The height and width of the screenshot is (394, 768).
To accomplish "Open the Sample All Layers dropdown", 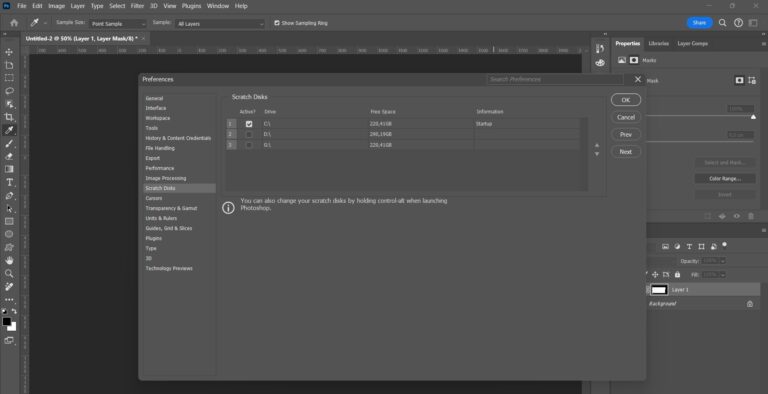I will (x=220, y=24).
